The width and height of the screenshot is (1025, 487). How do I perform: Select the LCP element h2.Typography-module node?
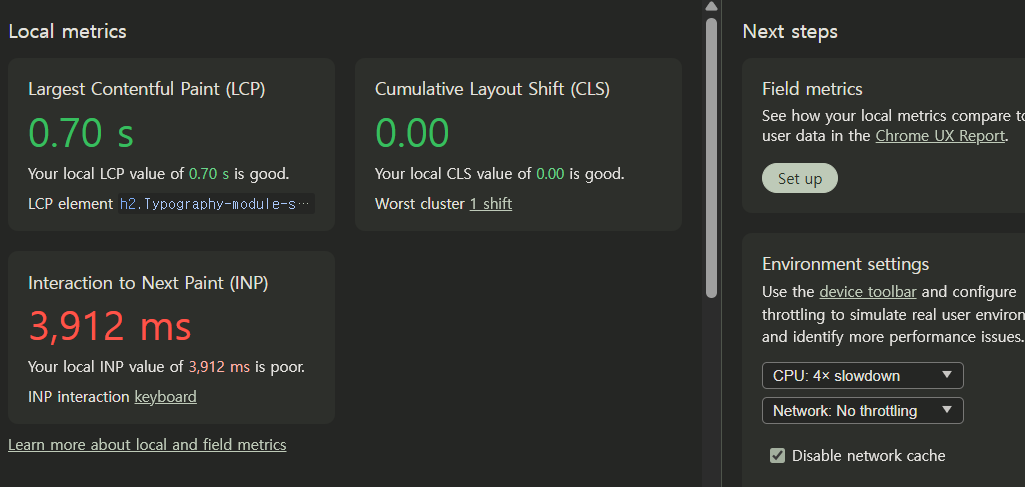(x=216, y=204)
